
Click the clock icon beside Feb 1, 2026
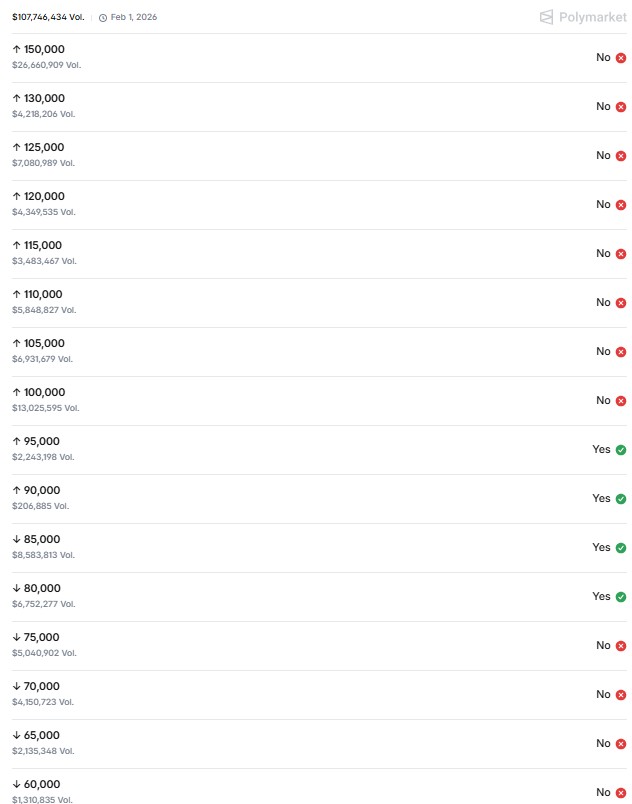tap(103, 18)
